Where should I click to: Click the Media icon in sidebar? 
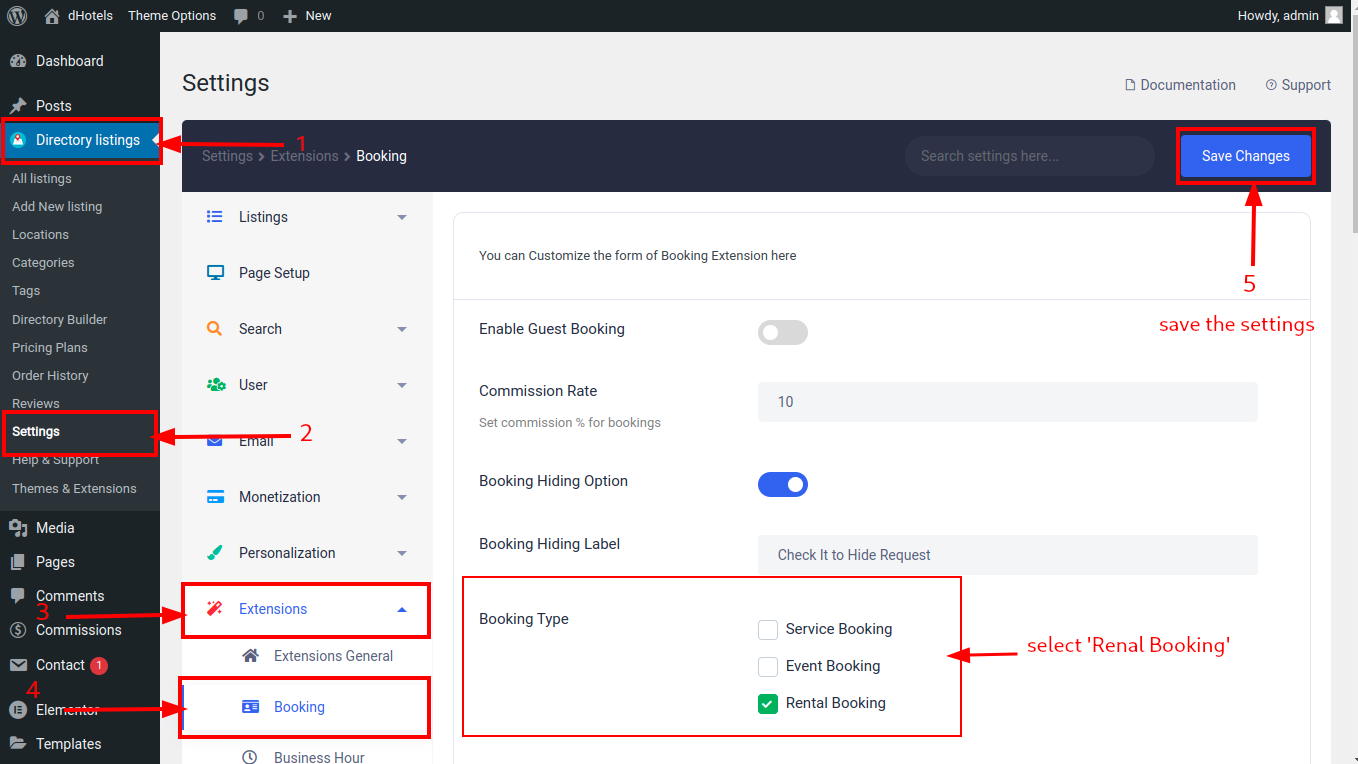[x=18, y=528]
